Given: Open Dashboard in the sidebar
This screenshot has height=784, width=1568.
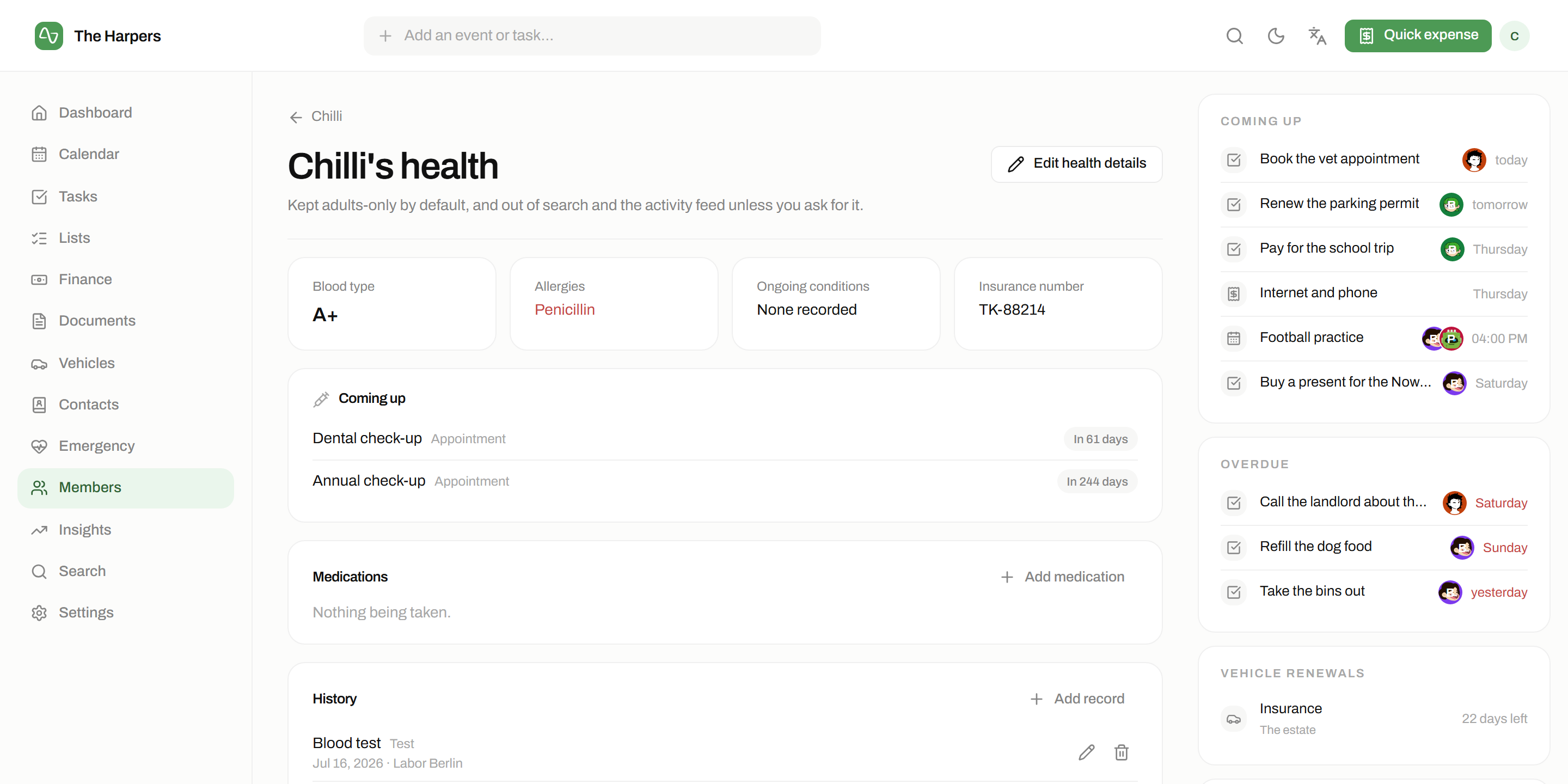Looking at the screenshot, I should pyautogui.click(x=125, y=113).
